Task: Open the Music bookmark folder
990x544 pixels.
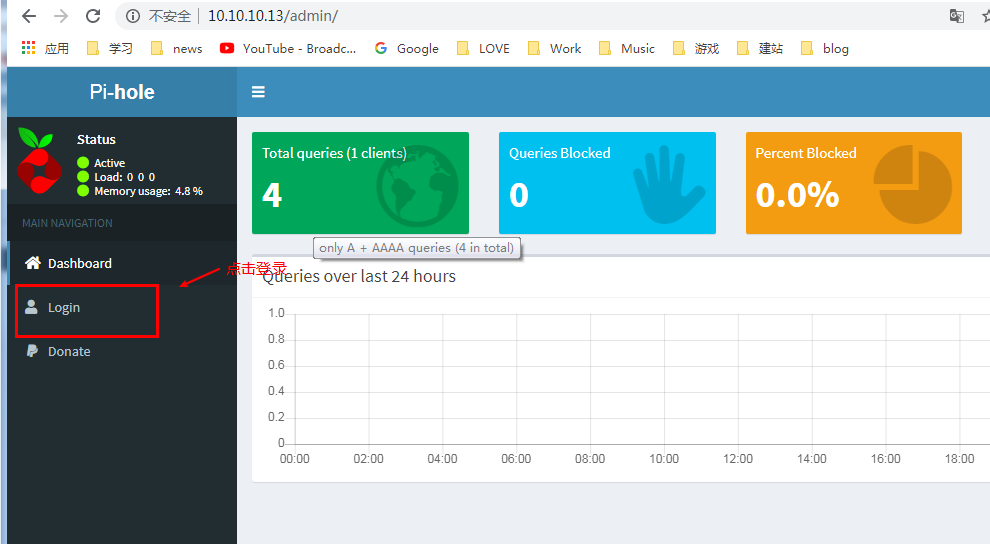Action: 626,49
